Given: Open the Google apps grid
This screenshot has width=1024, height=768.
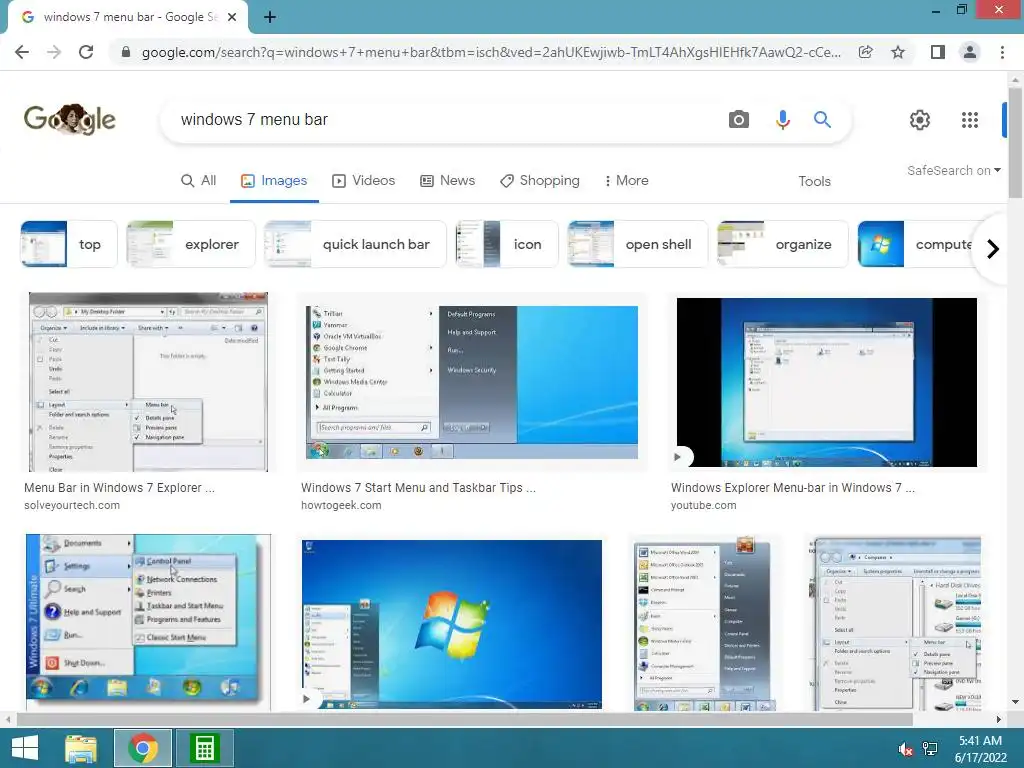Looking at the screenshot, I should tap(970, 120).
